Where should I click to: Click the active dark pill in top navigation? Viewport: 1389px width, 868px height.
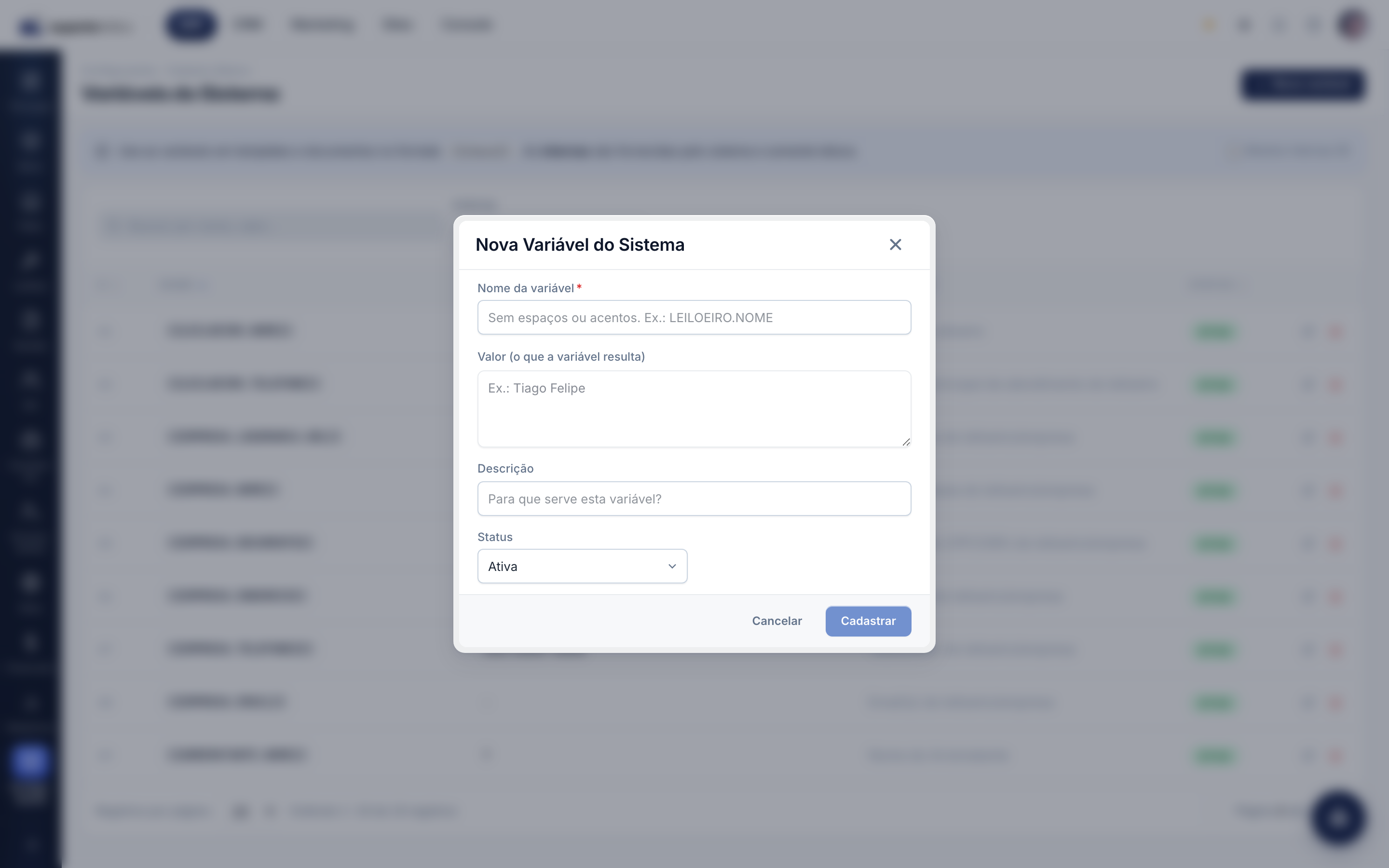pyautogui.click(x=191, y=25)
